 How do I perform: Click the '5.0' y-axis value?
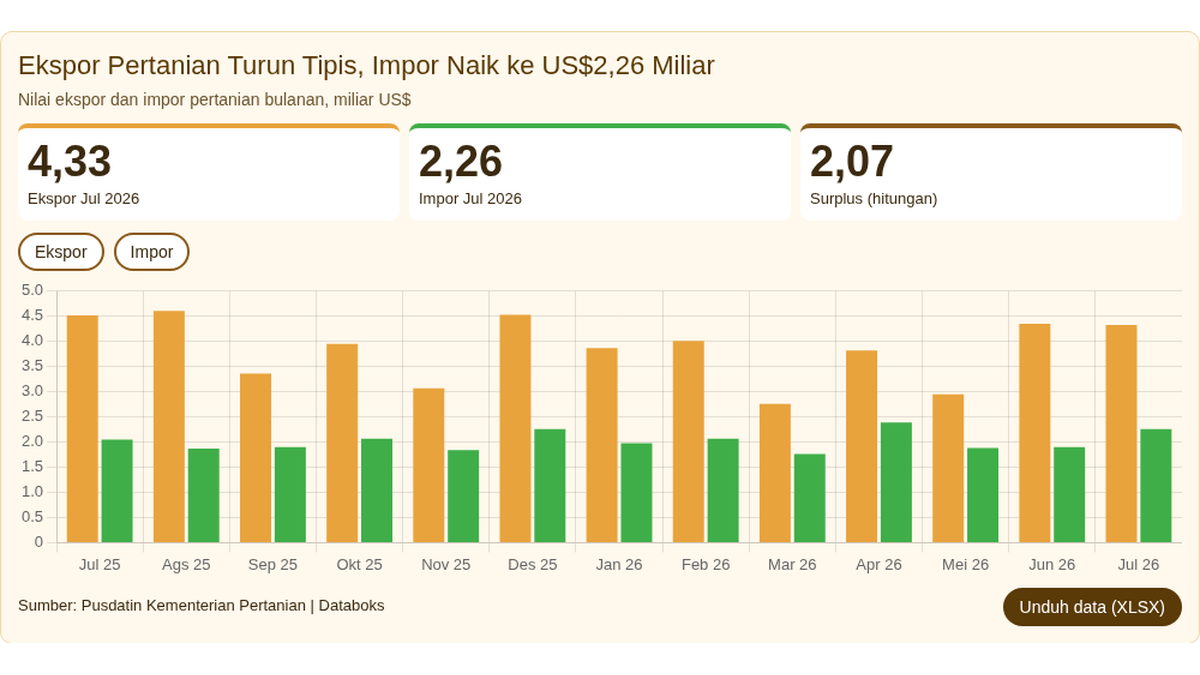pyautogui.click(x=32, y=290)
